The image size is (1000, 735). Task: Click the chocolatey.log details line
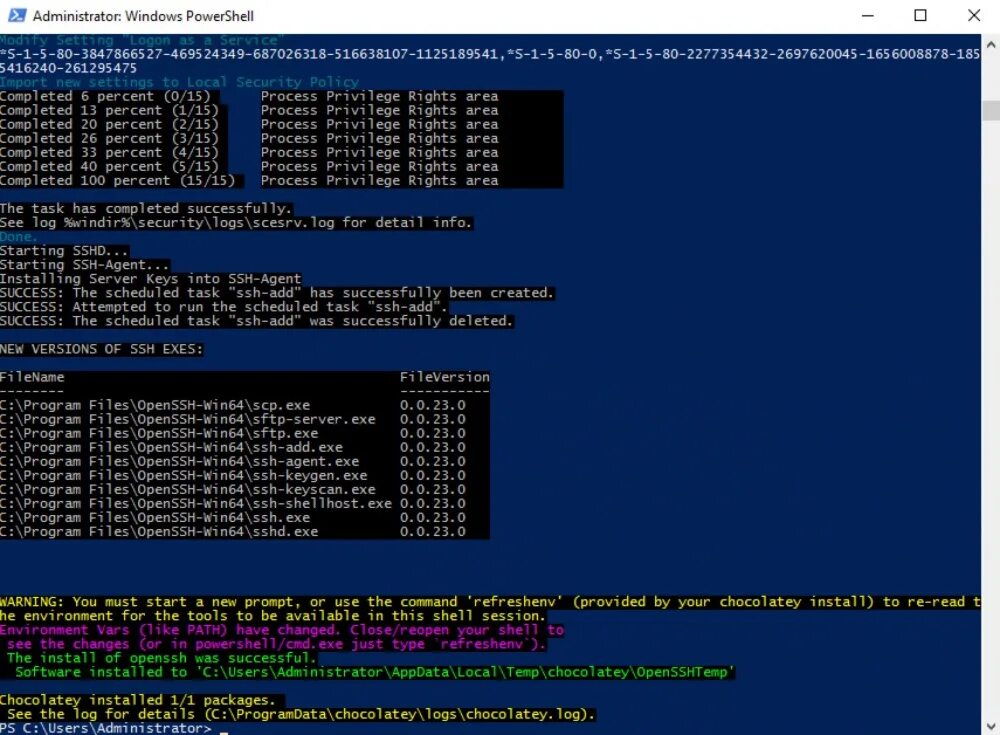[301, 714]
